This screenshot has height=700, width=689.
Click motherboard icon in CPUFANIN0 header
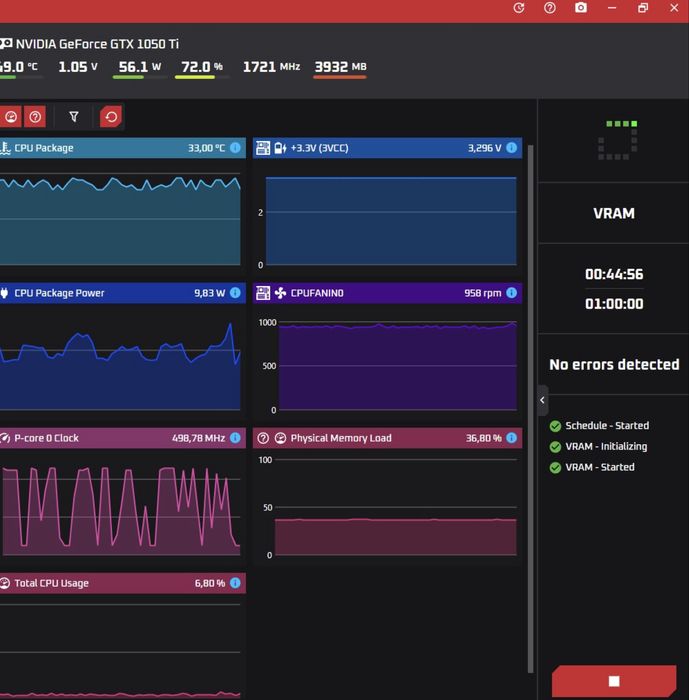pyautogui.click(x=263, y=293)
